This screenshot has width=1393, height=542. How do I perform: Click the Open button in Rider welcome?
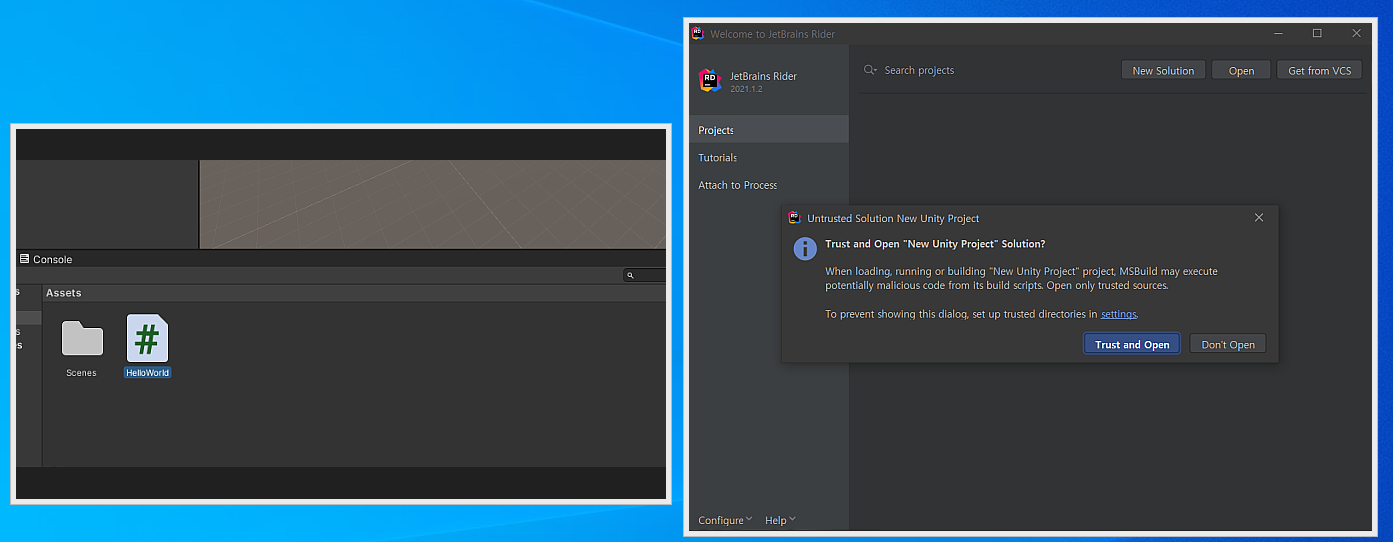1241,70
